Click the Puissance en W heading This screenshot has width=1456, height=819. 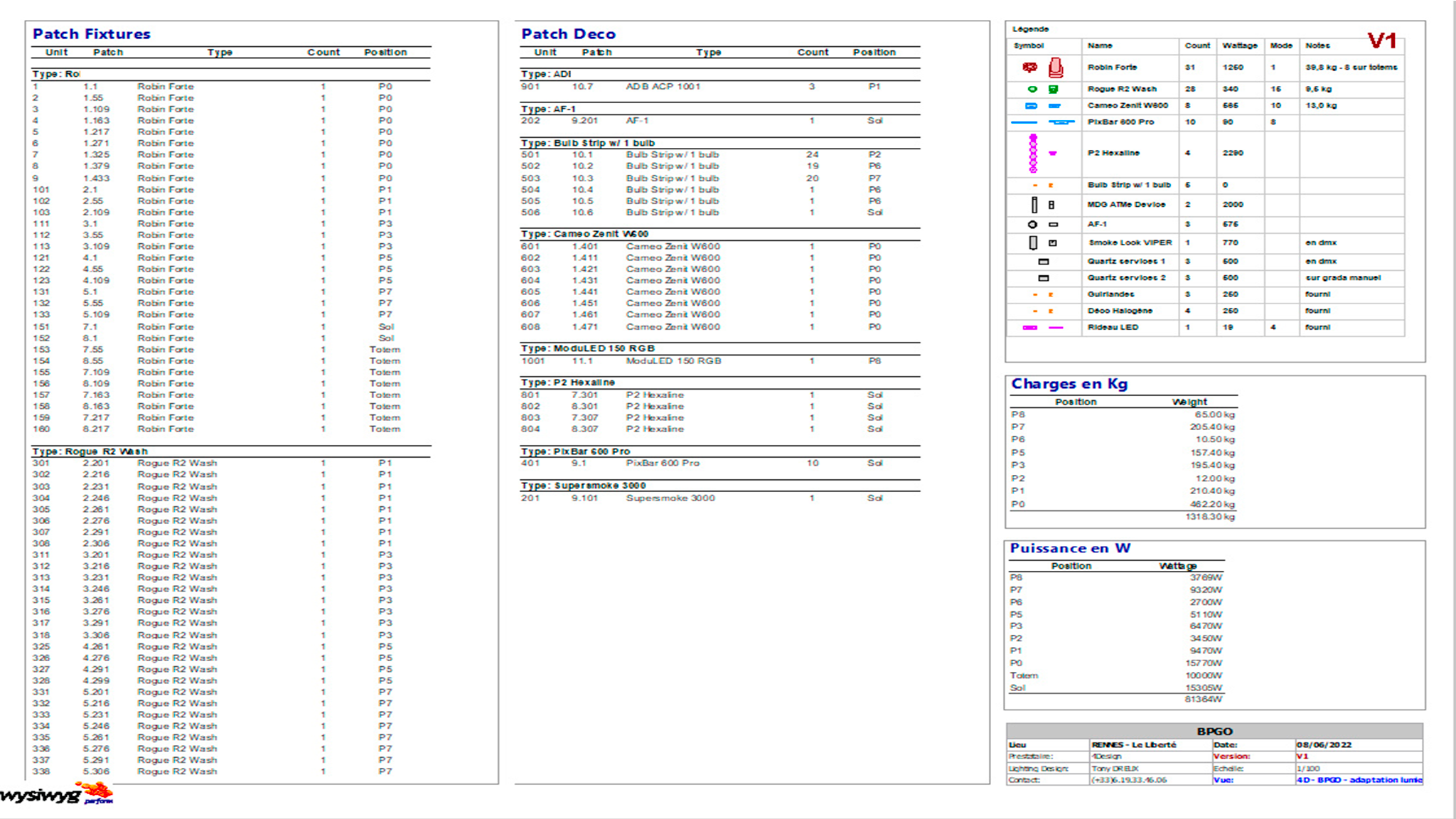point(1070,548)
